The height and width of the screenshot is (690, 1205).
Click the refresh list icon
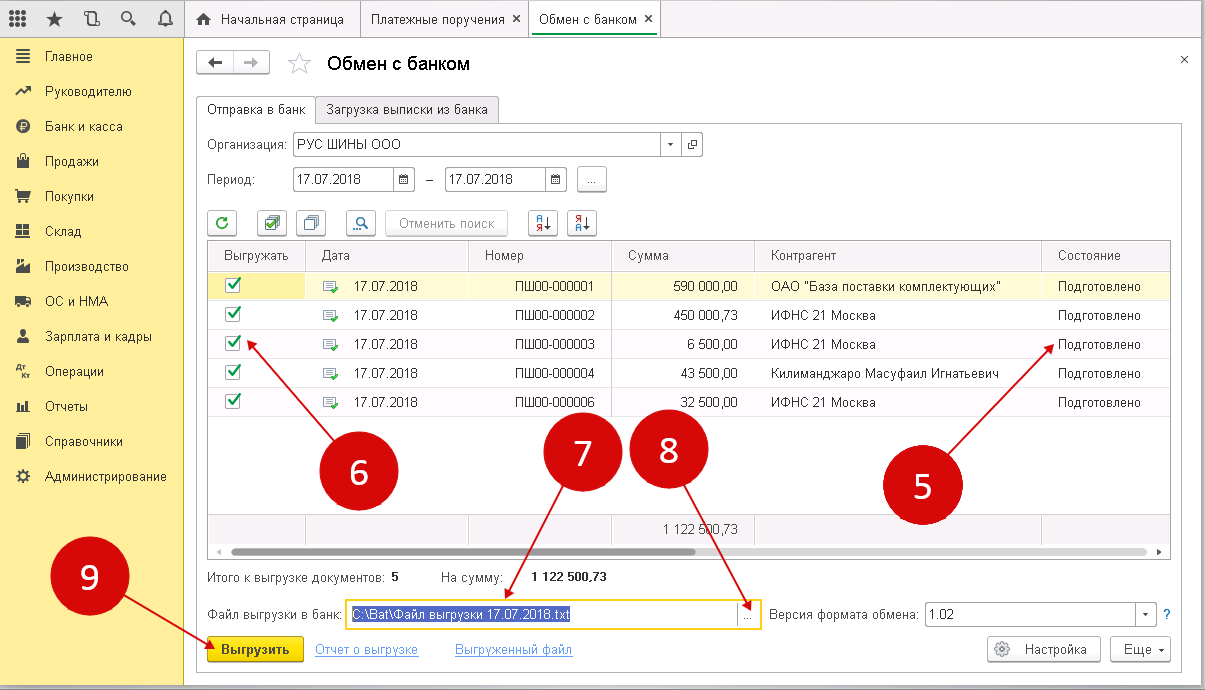[222, 223]
